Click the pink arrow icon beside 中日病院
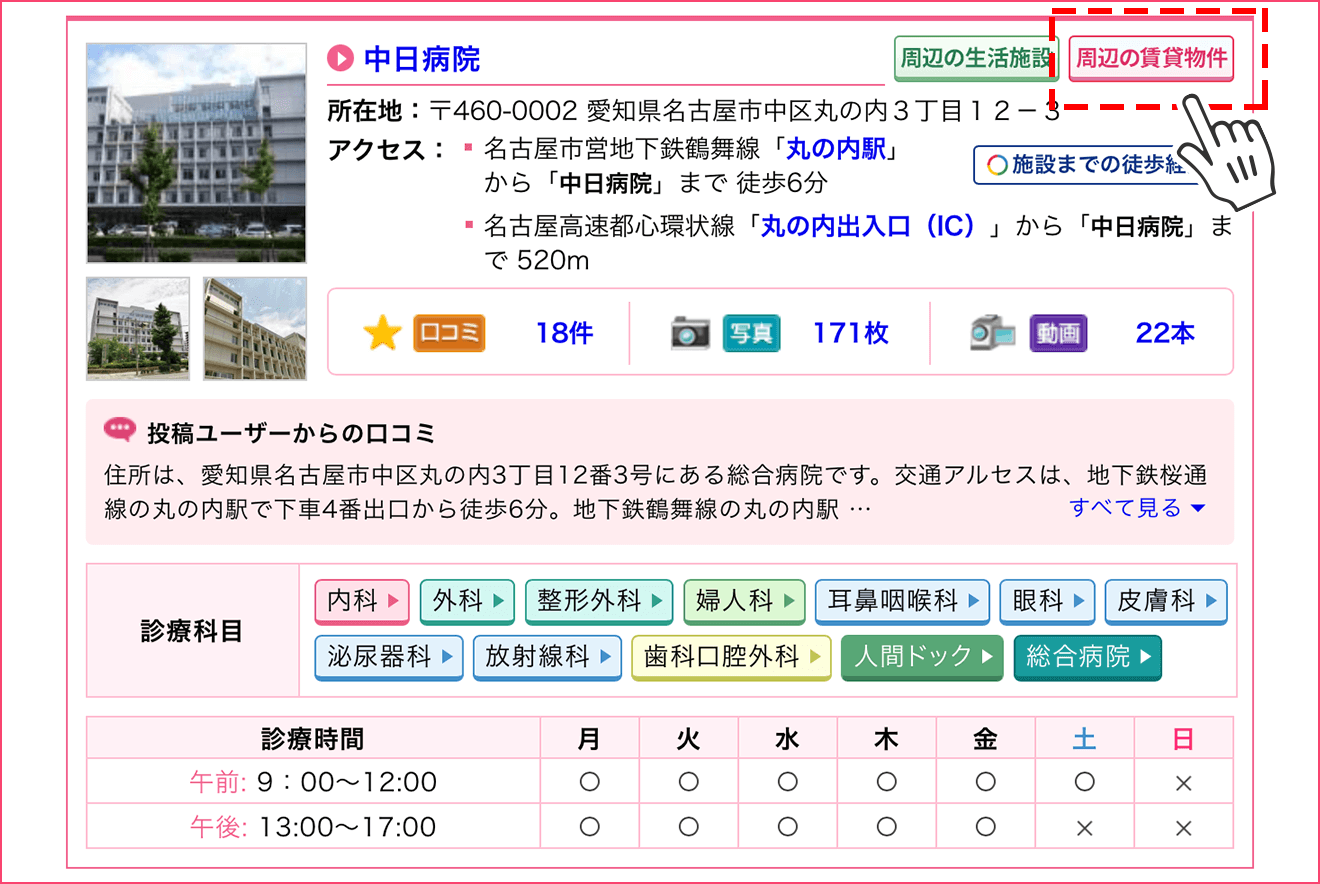 (341, 60)
